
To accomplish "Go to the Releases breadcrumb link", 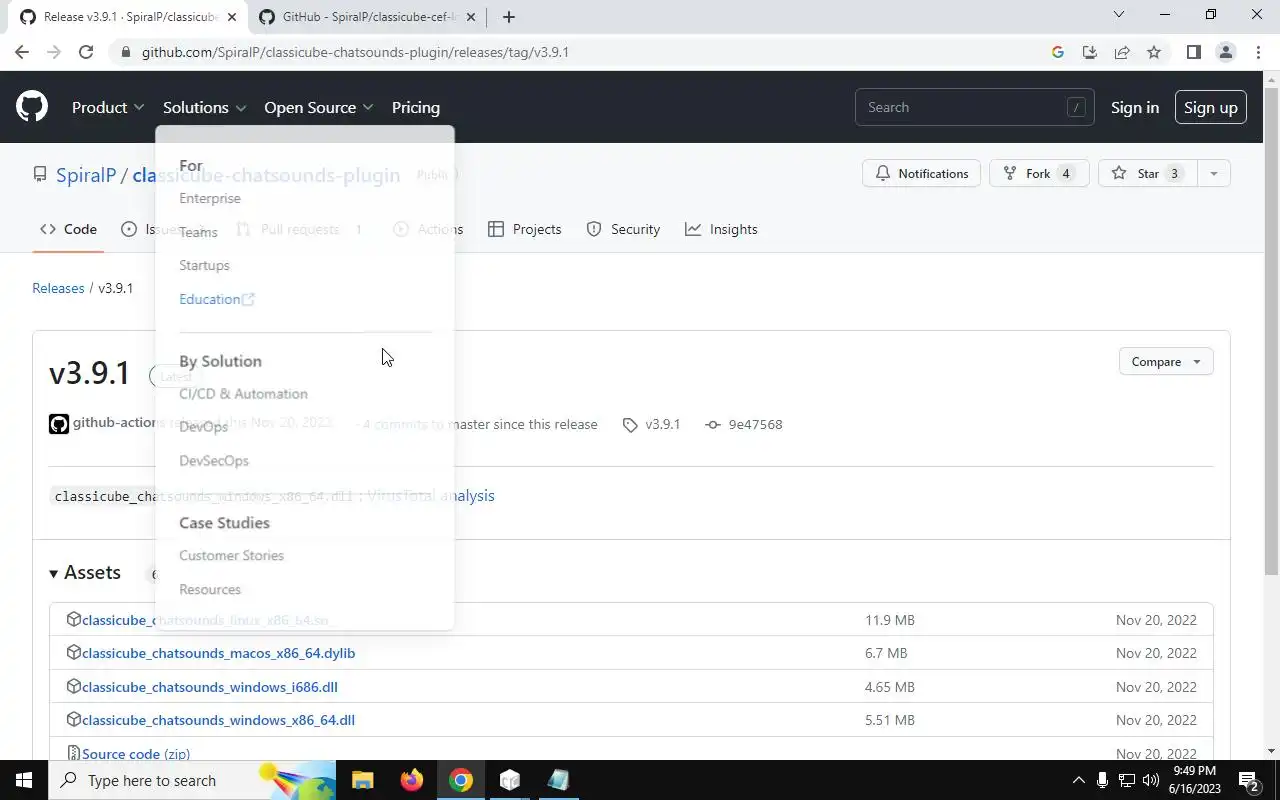I will pyautogui.click(x=58, y=288).
